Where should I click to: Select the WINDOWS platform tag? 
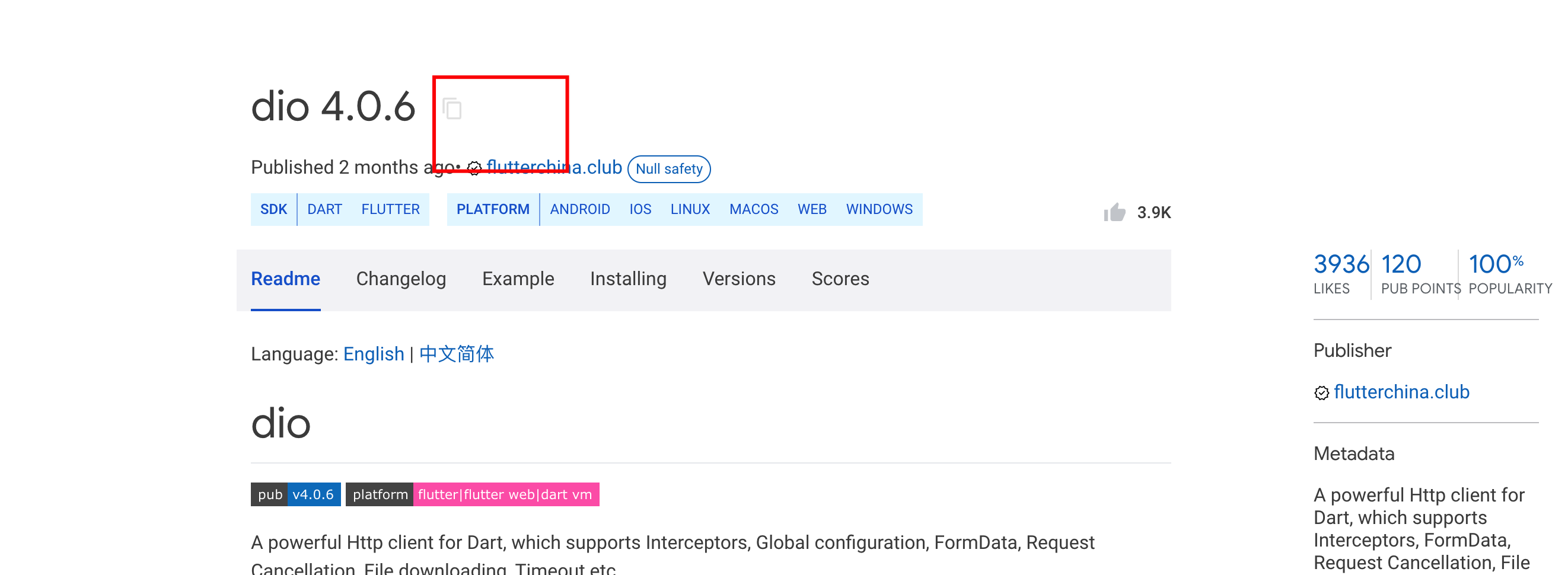coord(879,209)
